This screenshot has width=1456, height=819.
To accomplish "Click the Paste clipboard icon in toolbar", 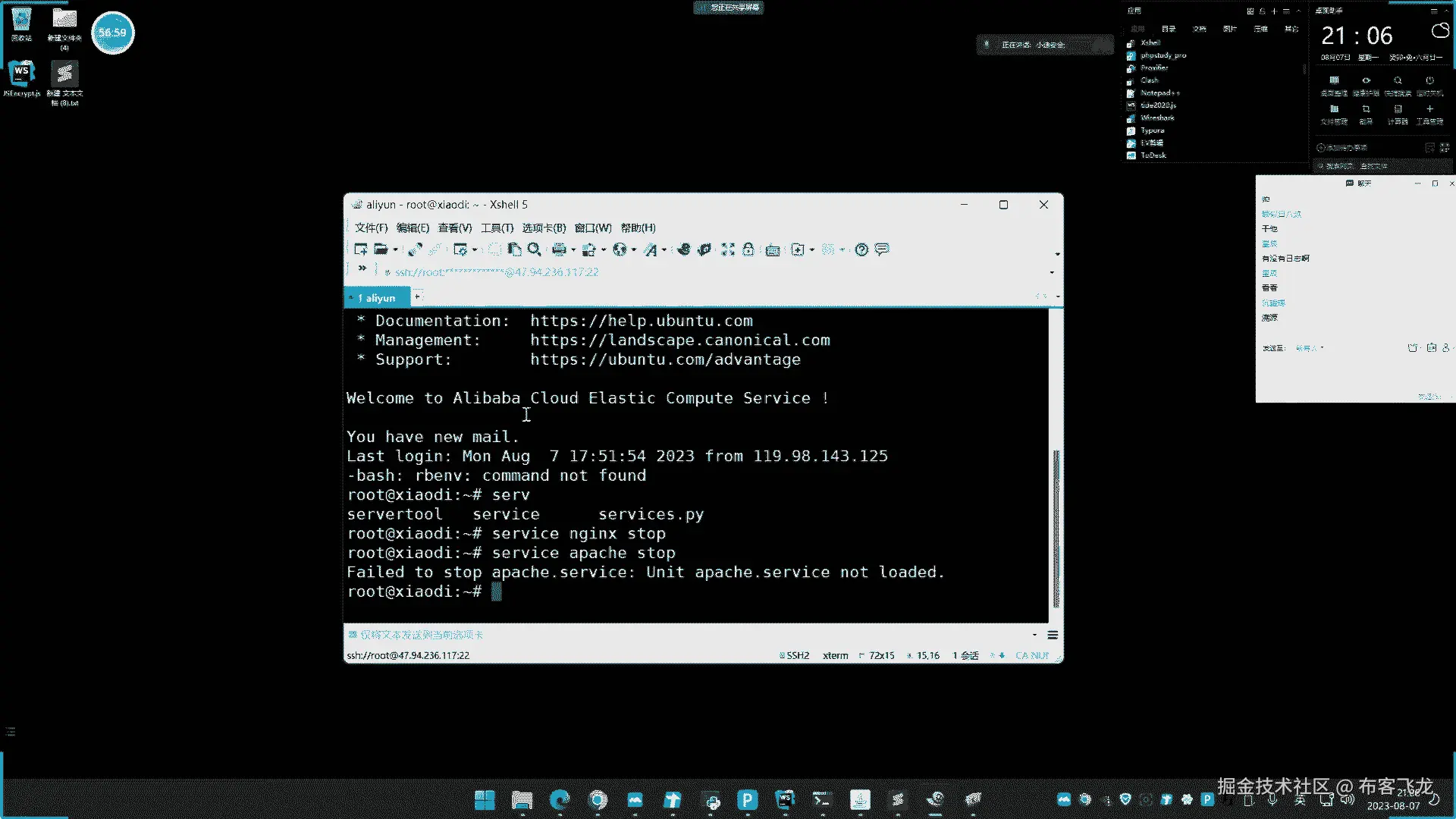I will point(515,249).
